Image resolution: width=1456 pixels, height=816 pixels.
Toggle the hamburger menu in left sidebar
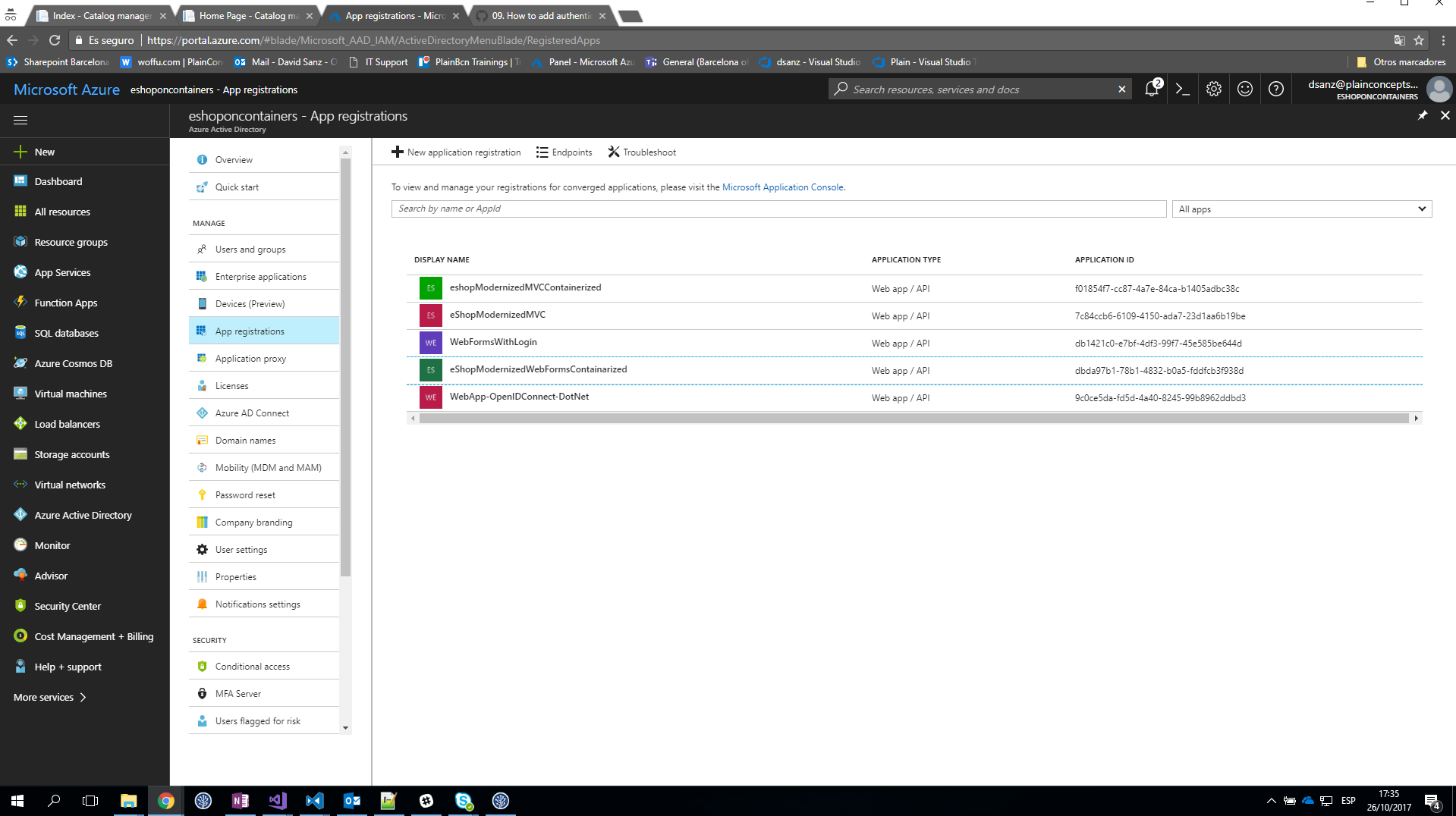tap(20, 120)
